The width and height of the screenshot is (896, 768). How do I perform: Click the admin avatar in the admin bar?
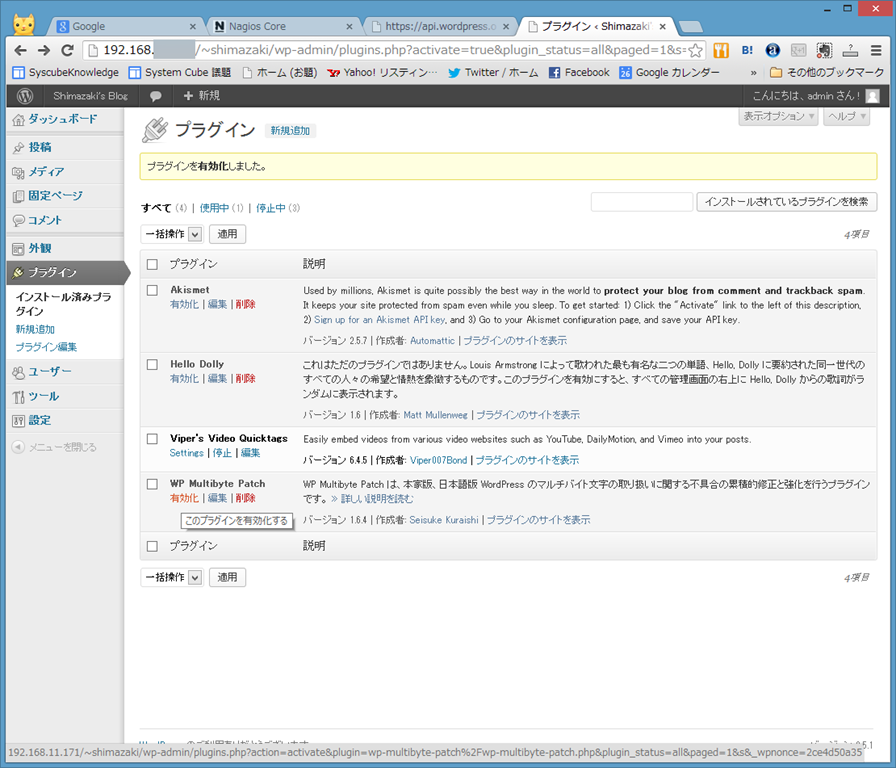(x=873, y=96)
